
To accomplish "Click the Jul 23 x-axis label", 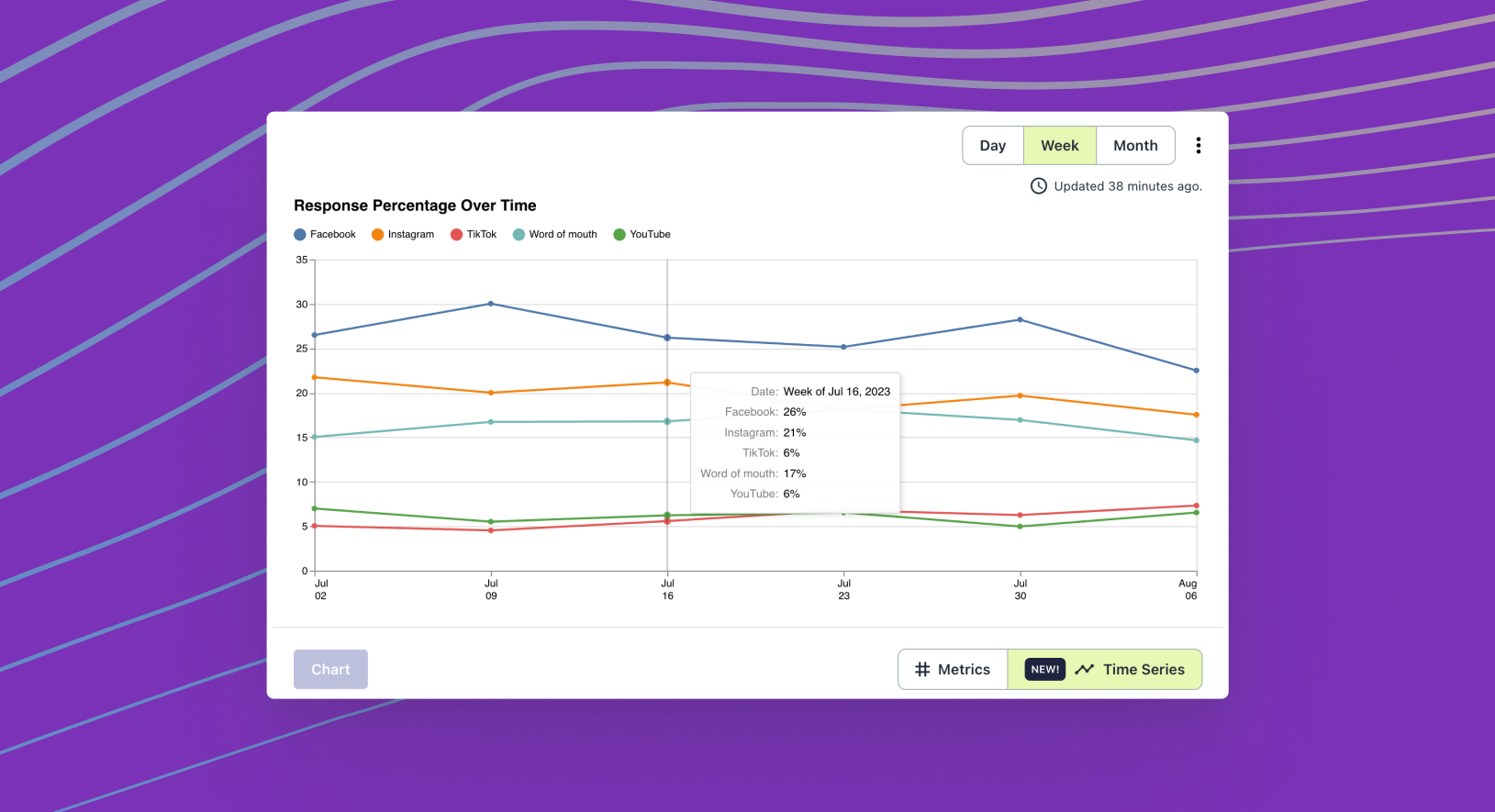I will pyautogui.click(x=843, y=589).
